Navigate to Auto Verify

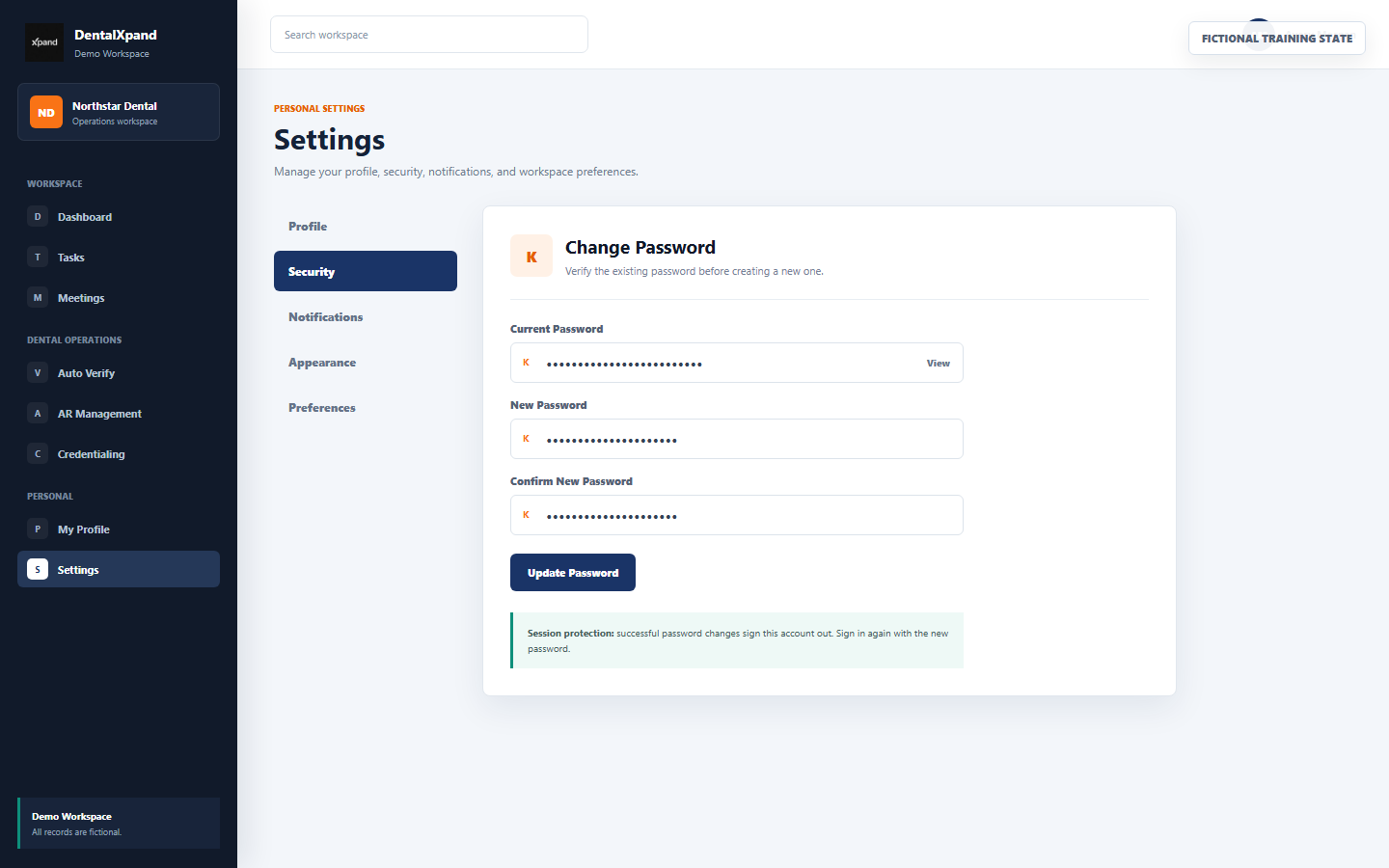point(119,373)
